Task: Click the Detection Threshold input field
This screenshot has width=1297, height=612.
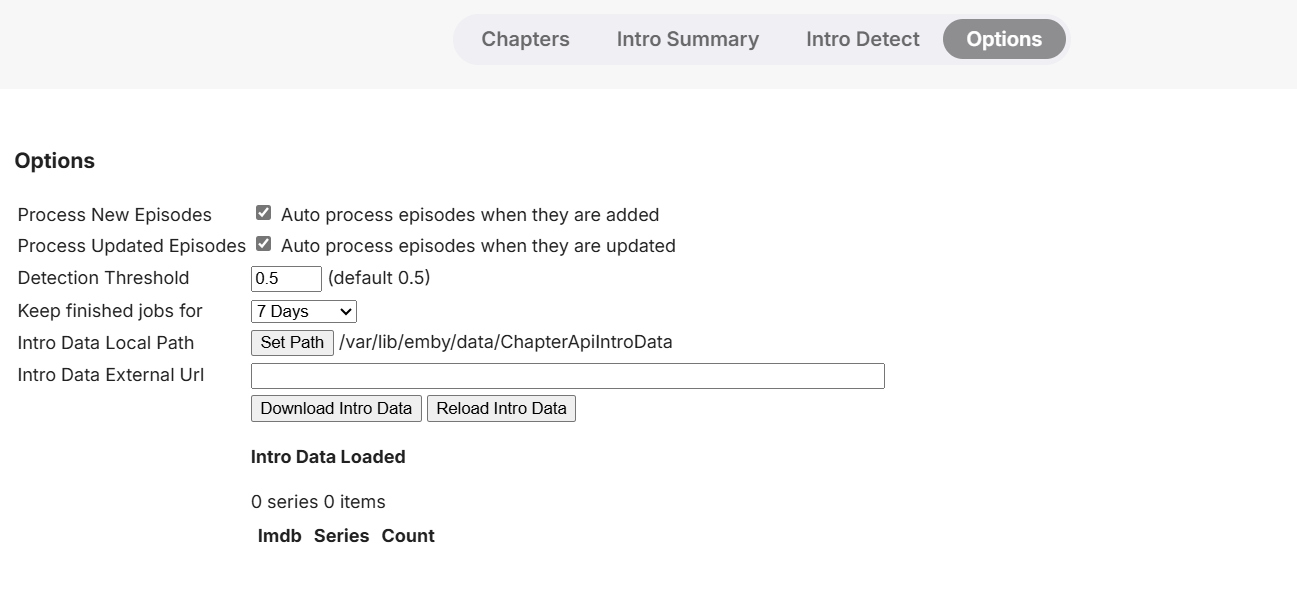Action: pyautogui.click(x=286, y=279)
